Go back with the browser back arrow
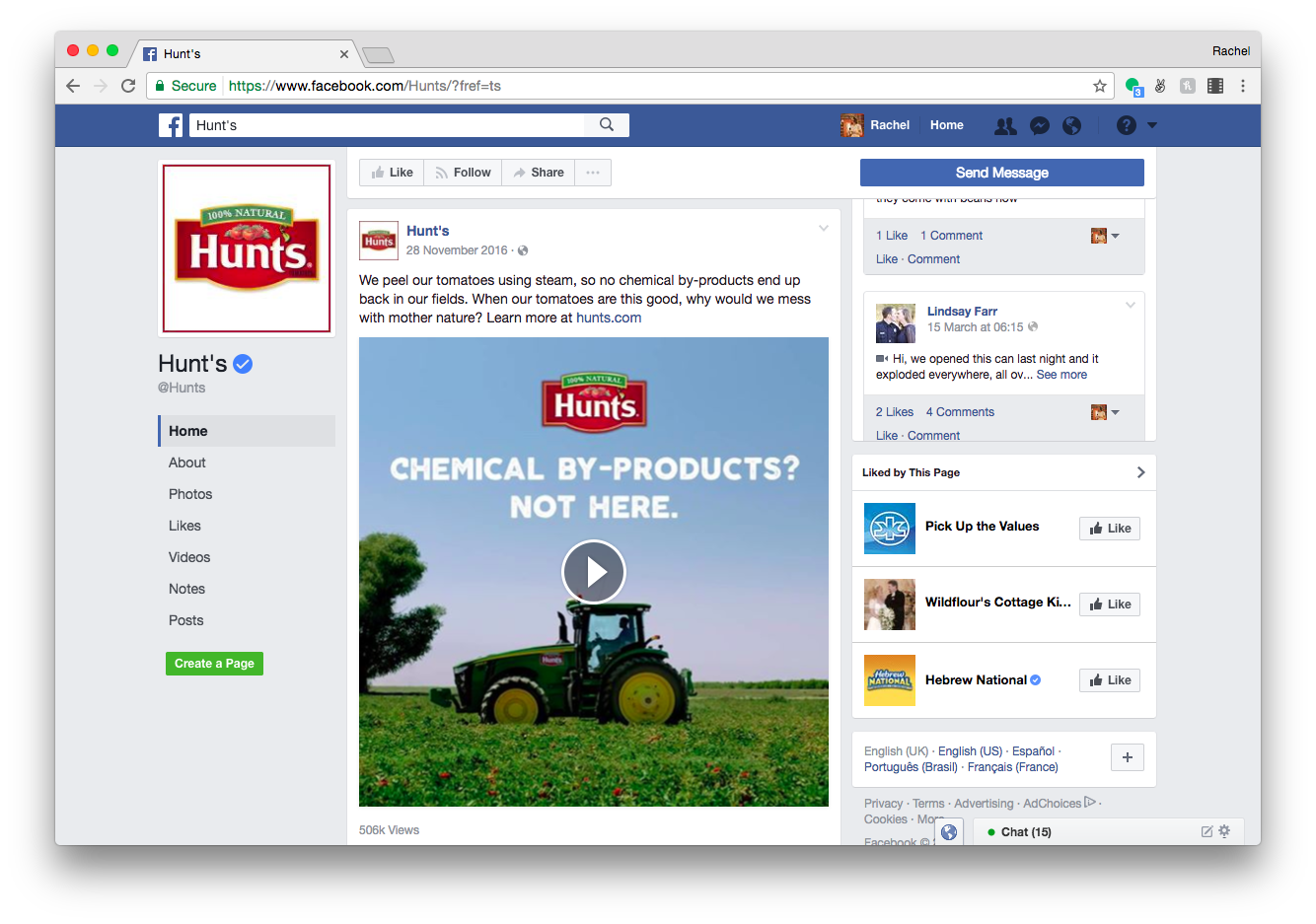The image size is (1316, 924). click(73, 86)
